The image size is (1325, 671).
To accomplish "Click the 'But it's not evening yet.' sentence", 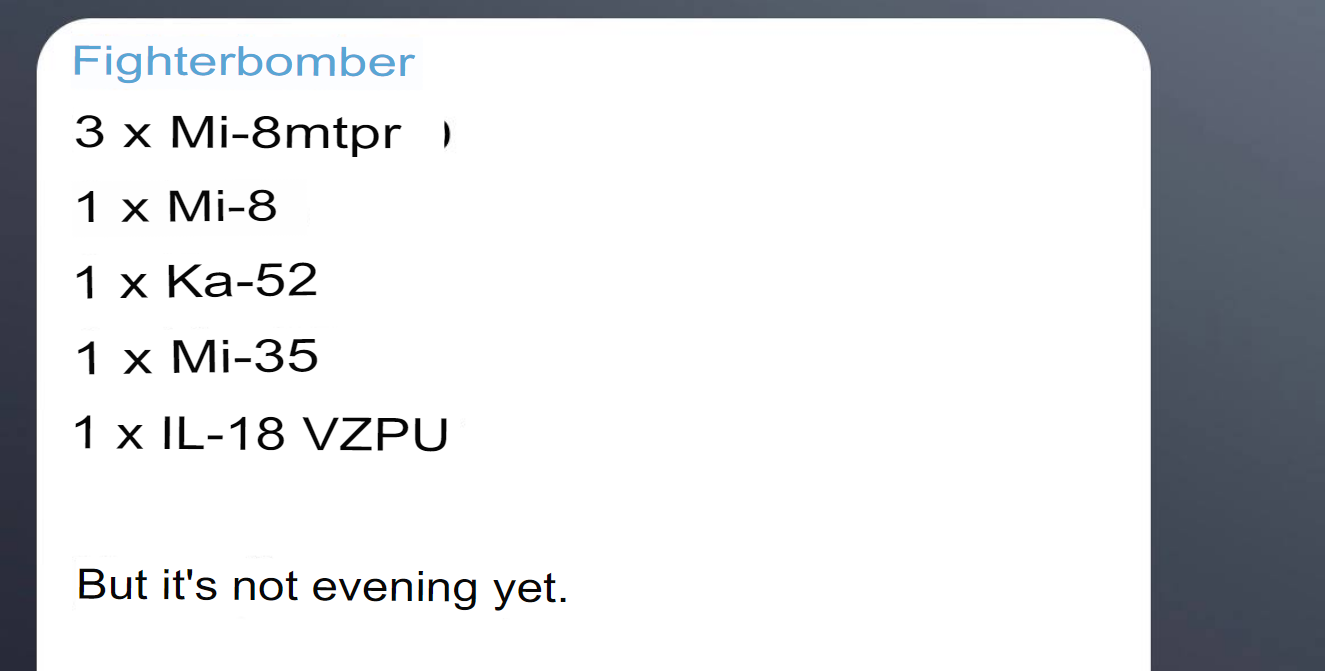I will point(322,586).
